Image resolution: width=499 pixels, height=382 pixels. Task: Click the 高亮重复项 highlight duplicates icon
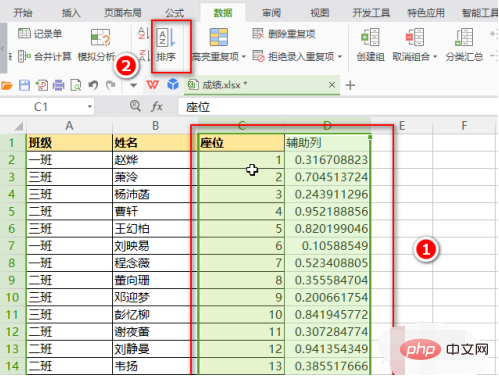pos(219,37)
